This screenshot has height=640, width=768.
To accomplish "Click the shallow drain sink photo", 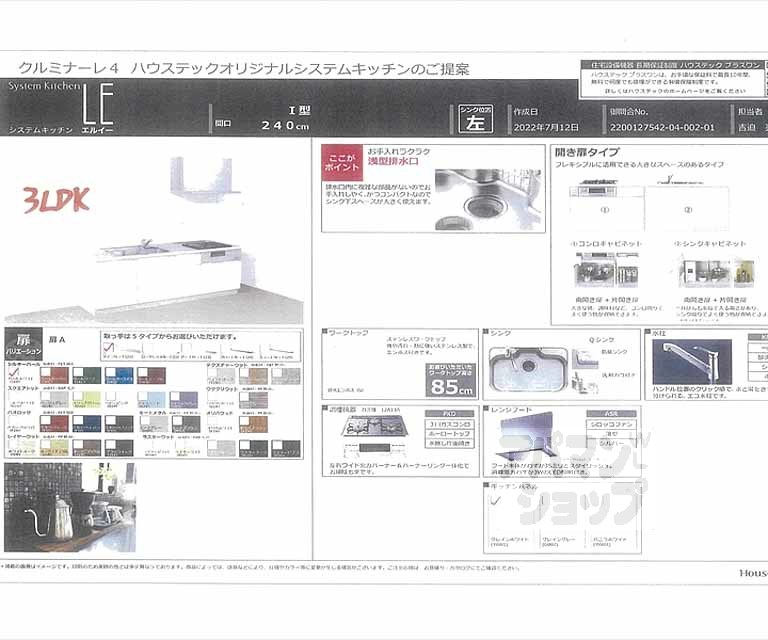I will pyautogui.click(x=487, y=193).
